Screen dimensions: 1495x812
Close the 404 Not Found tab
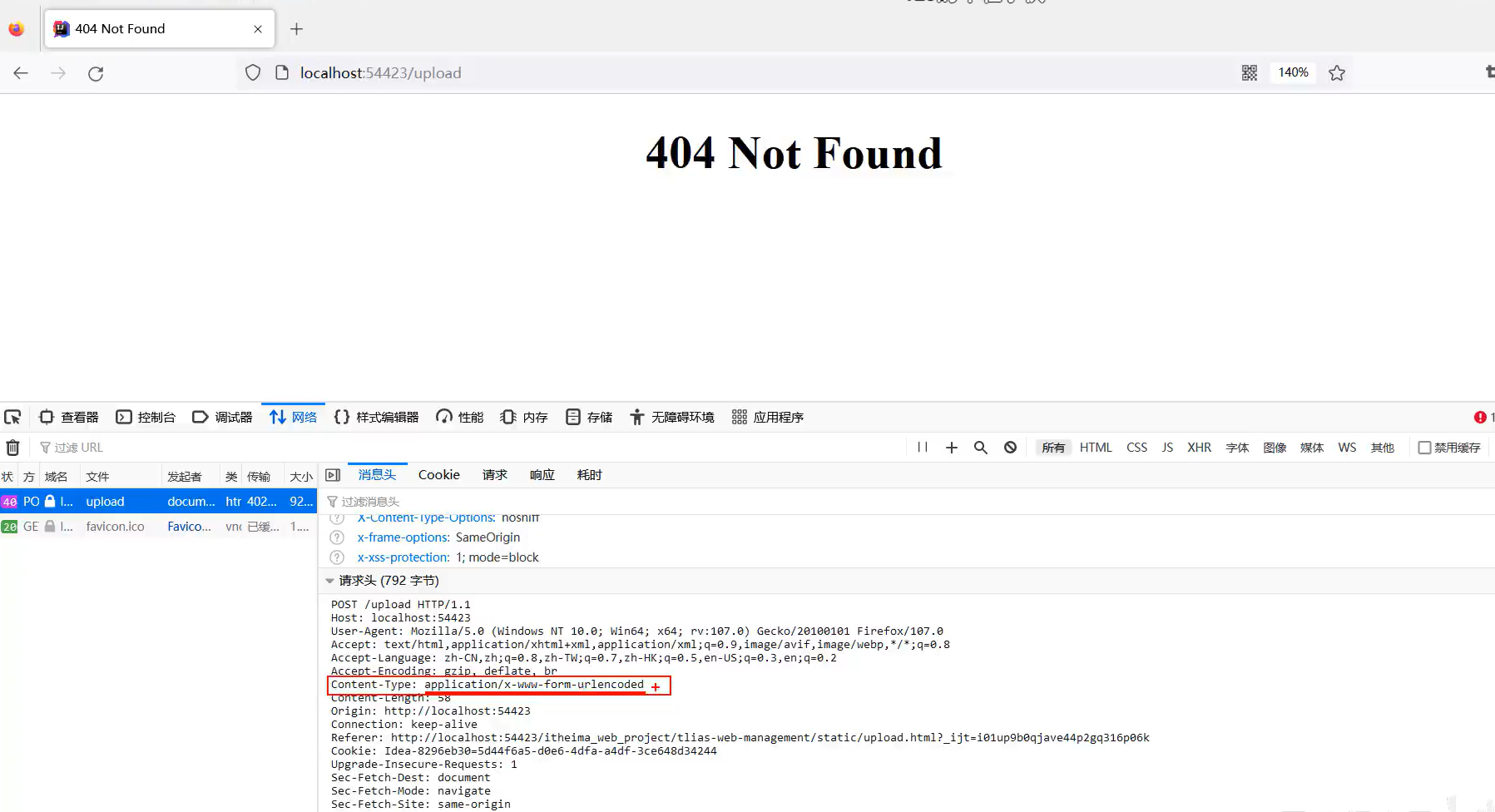tap(258, 29)
